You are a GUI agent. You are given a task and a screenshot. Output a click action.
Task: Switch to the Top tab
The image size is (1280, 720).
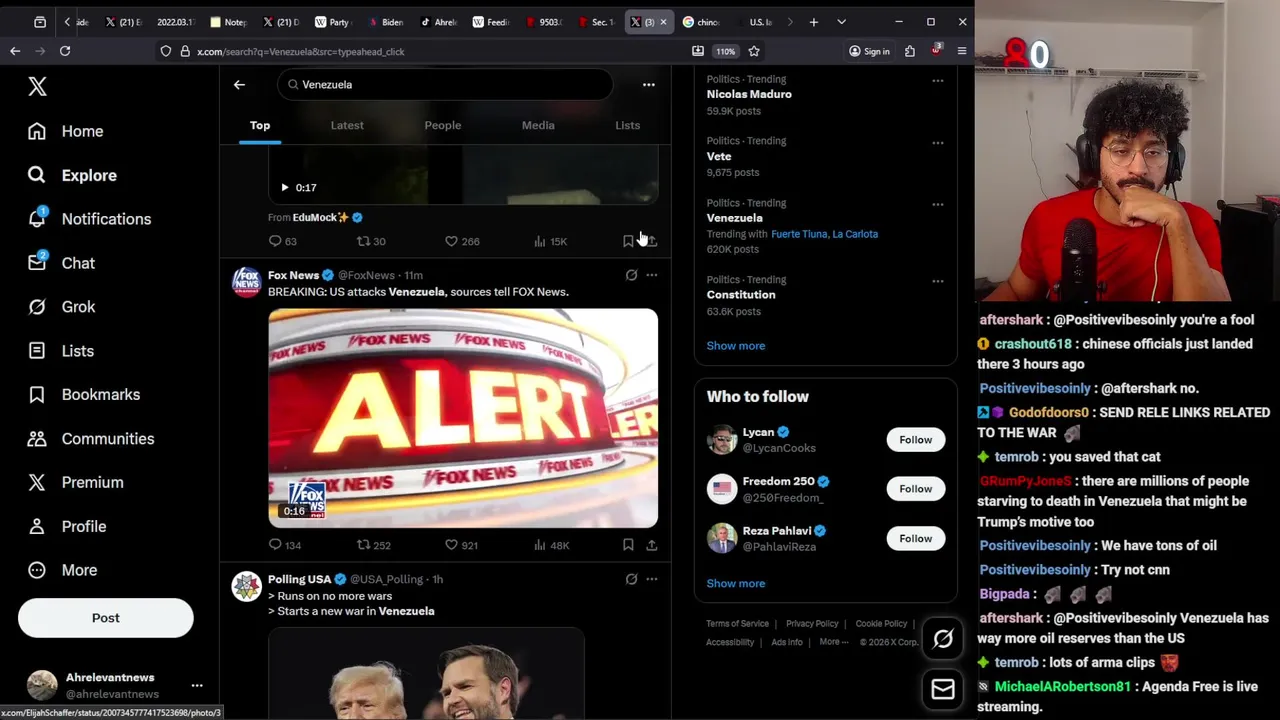[260, 125]
